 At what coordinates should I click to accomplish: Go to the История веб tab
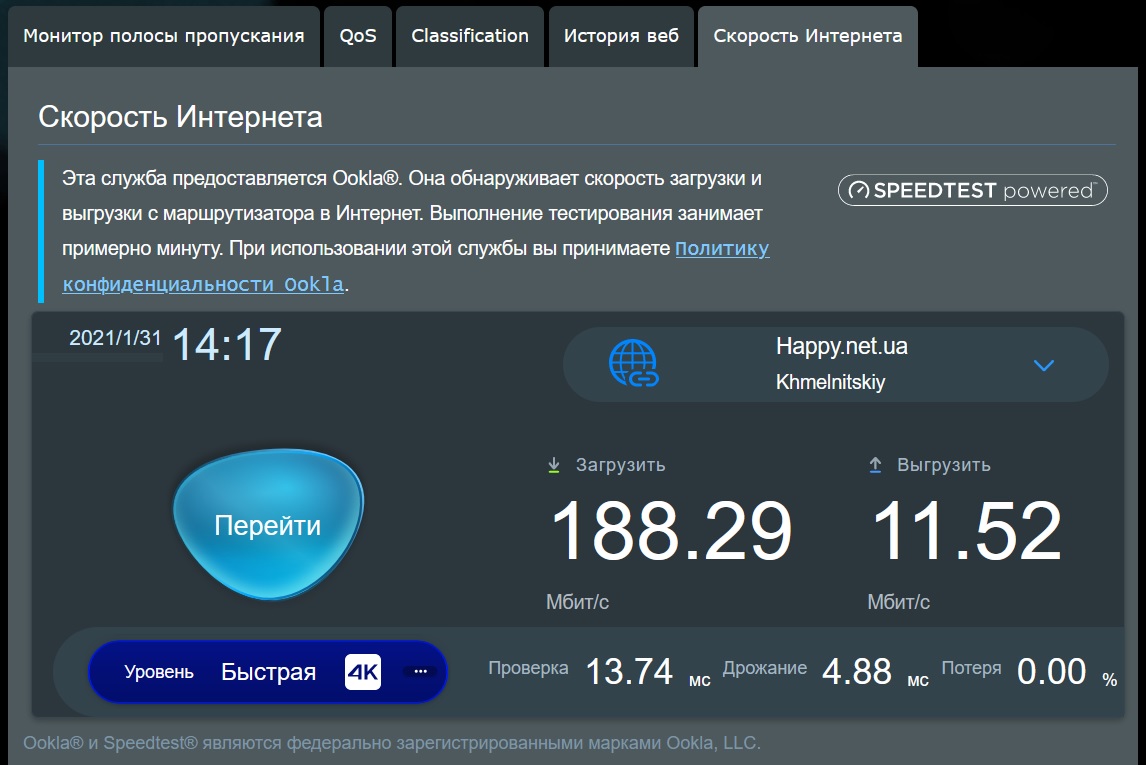[x=621, y=36]
